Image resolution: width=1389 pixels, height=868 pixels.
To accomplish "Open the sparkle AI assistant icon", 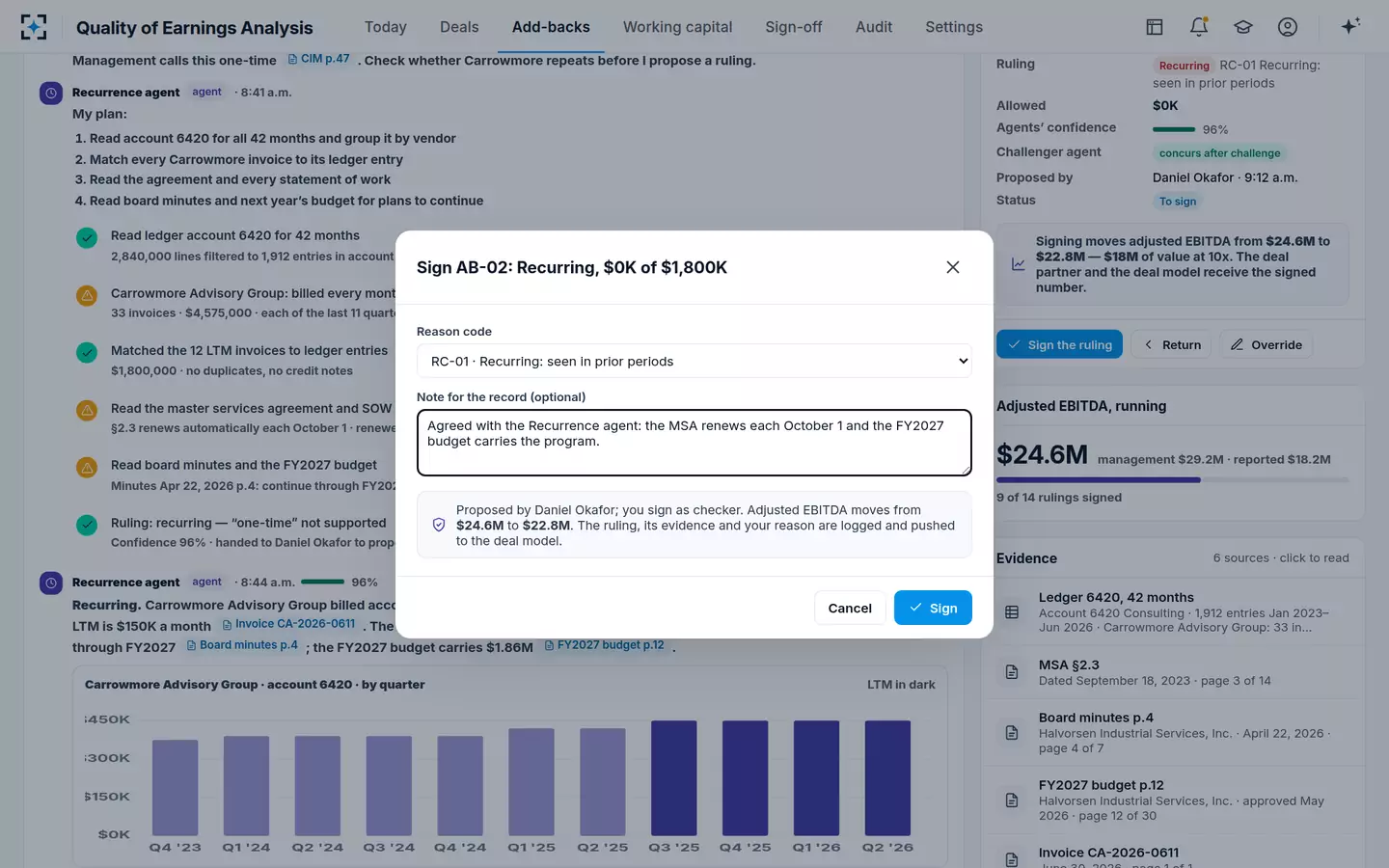I will (1350, 26).
